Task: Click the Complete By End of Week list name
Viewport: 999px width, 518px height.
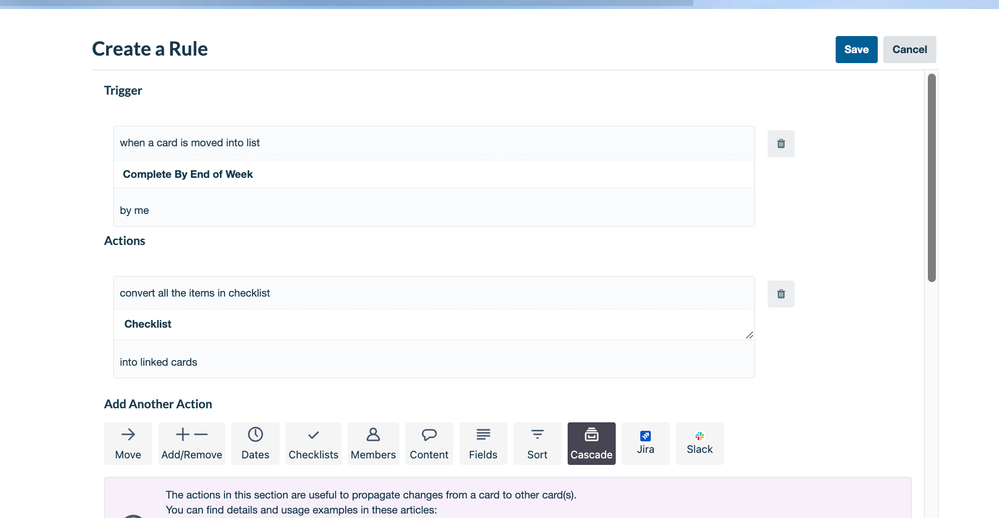Action: 188,174
